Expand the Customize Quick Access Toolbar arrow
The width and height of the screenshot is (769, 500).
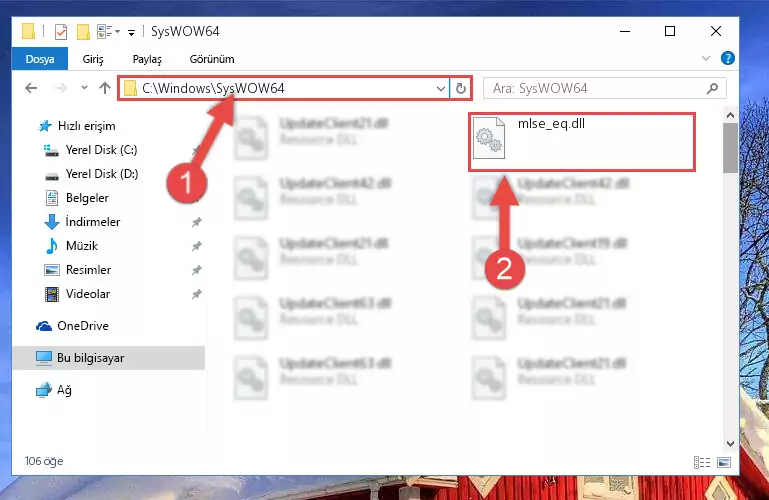coord(131,33)
